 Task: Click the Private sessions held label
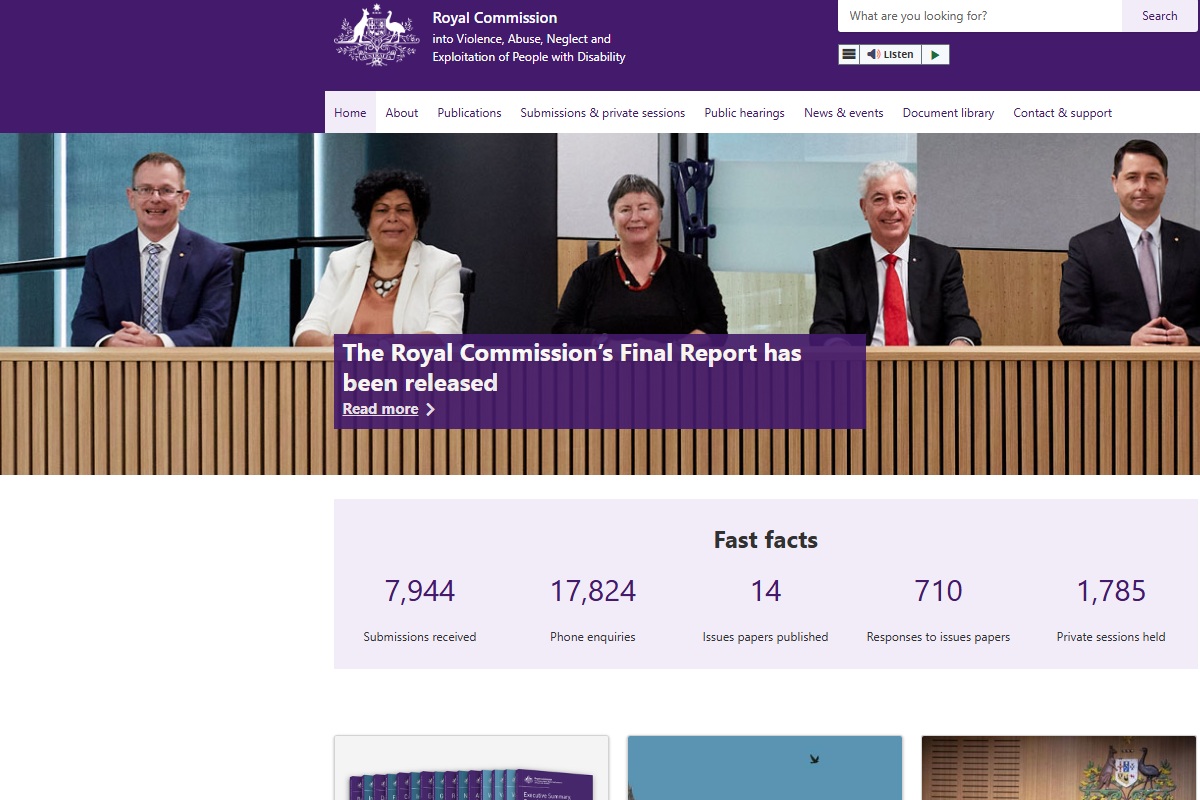click(x=1111, y=637)
